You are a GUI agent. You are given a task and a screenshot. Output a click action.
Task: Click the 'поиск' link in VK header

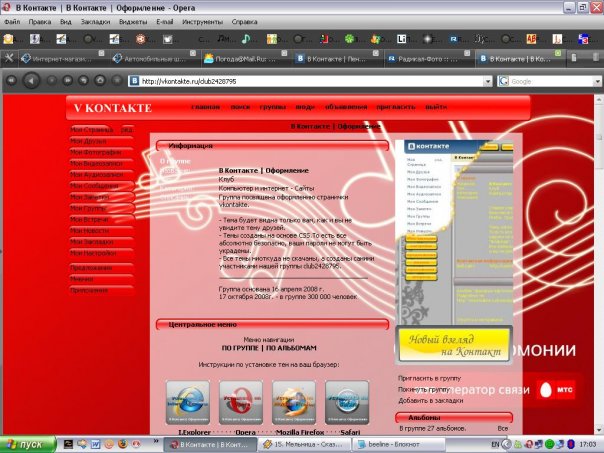pos(240,107)
